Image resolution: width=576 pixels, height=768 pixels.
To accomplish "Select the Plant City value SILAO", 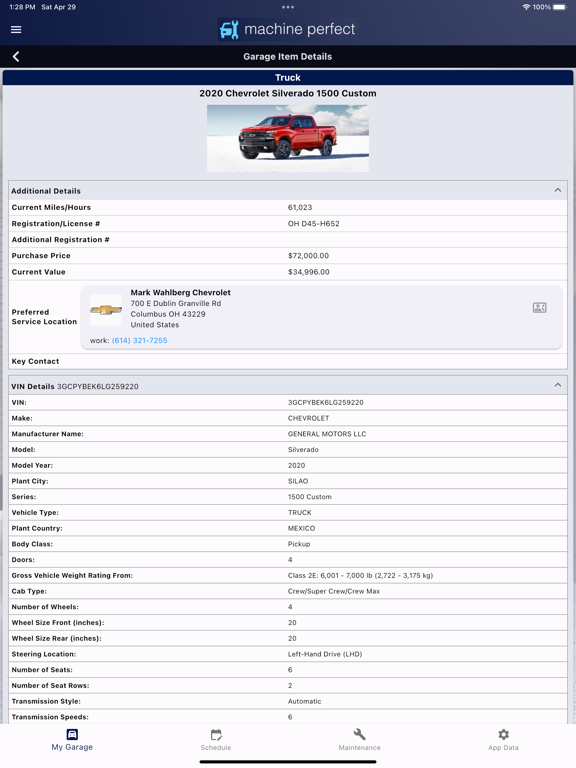I will [298, 481].
